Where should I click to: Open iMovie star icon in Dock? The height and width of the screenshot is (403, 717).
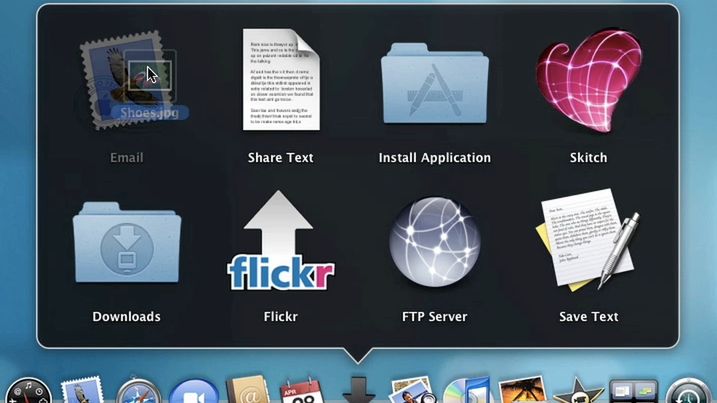click(x=577, y=390)
